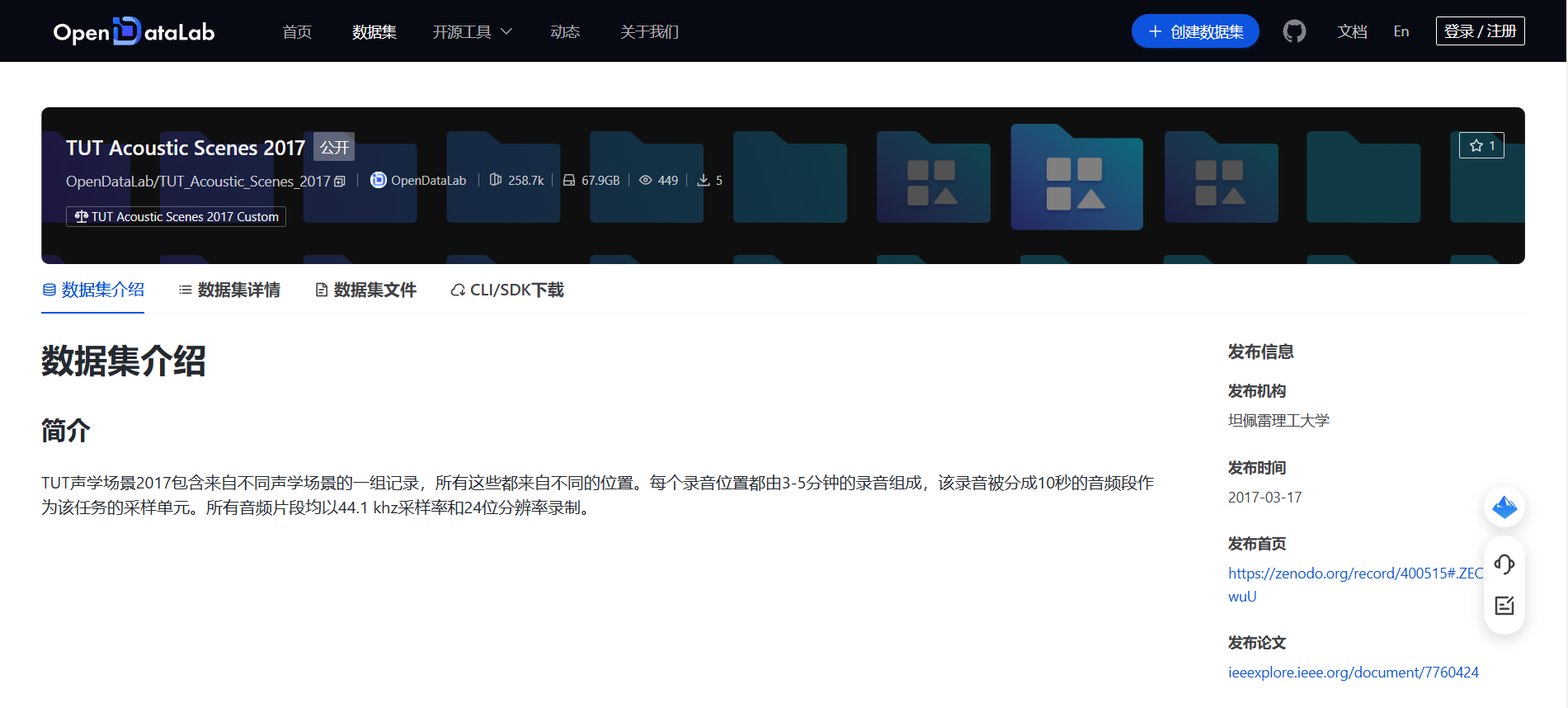
Task: Click the blue floating assistant icon
Action: click(1504, 507)
